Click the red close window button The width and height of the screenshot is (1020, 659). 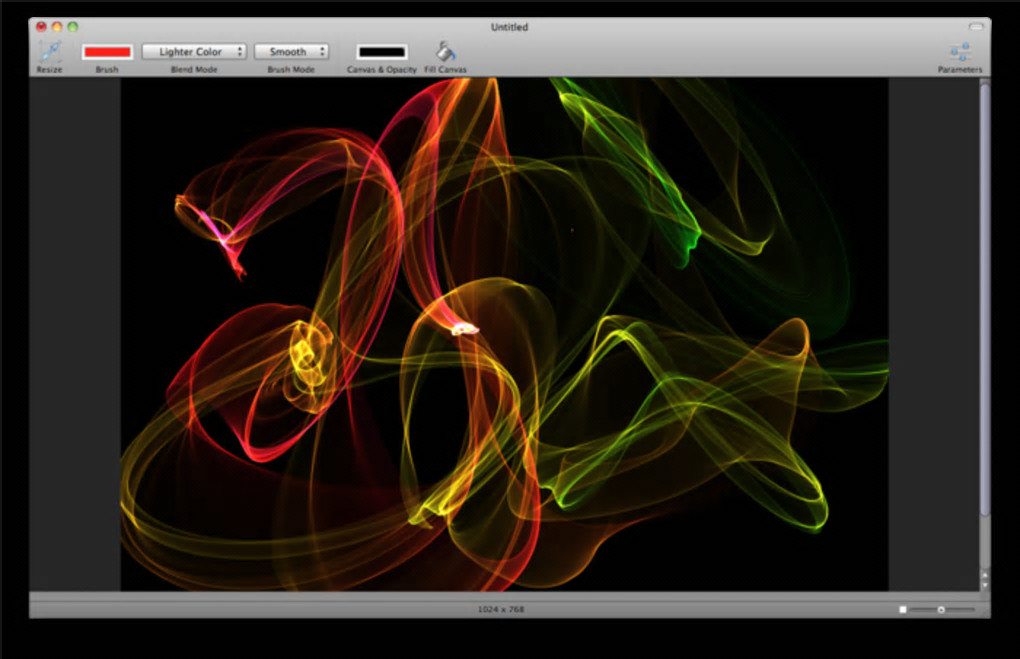(x=42, y=27)
